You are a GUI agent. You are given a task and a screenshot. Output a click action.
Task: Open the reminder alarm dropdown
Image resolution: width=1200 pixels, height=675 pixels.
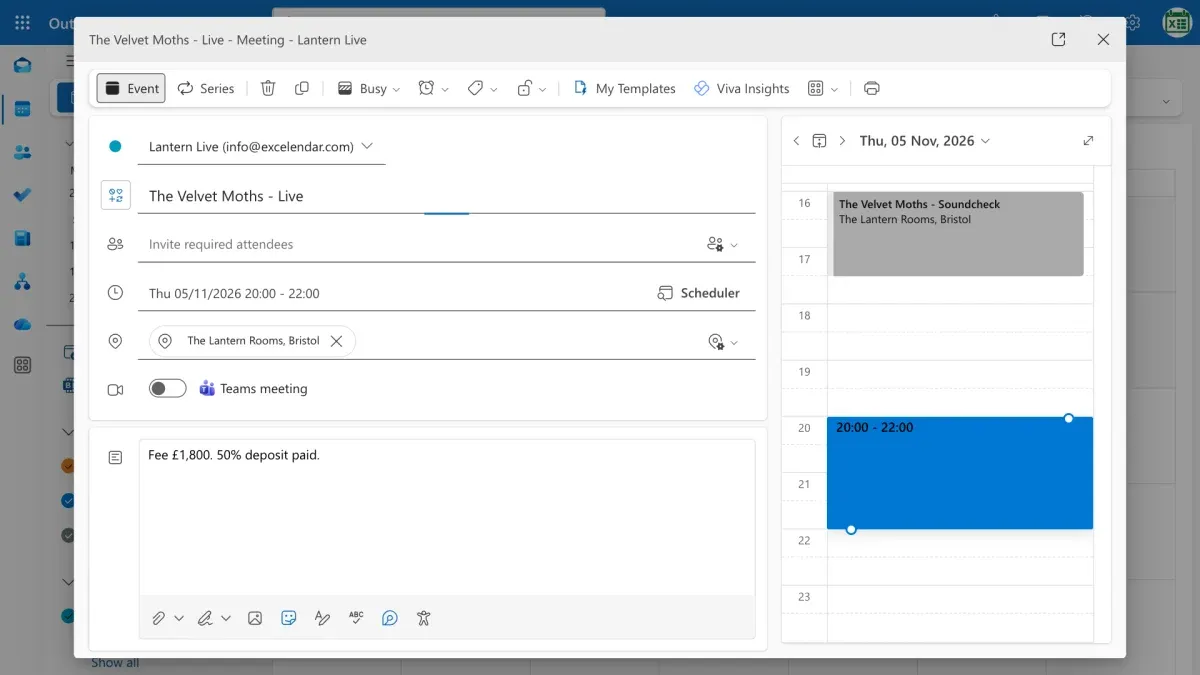tap(433, 88)
